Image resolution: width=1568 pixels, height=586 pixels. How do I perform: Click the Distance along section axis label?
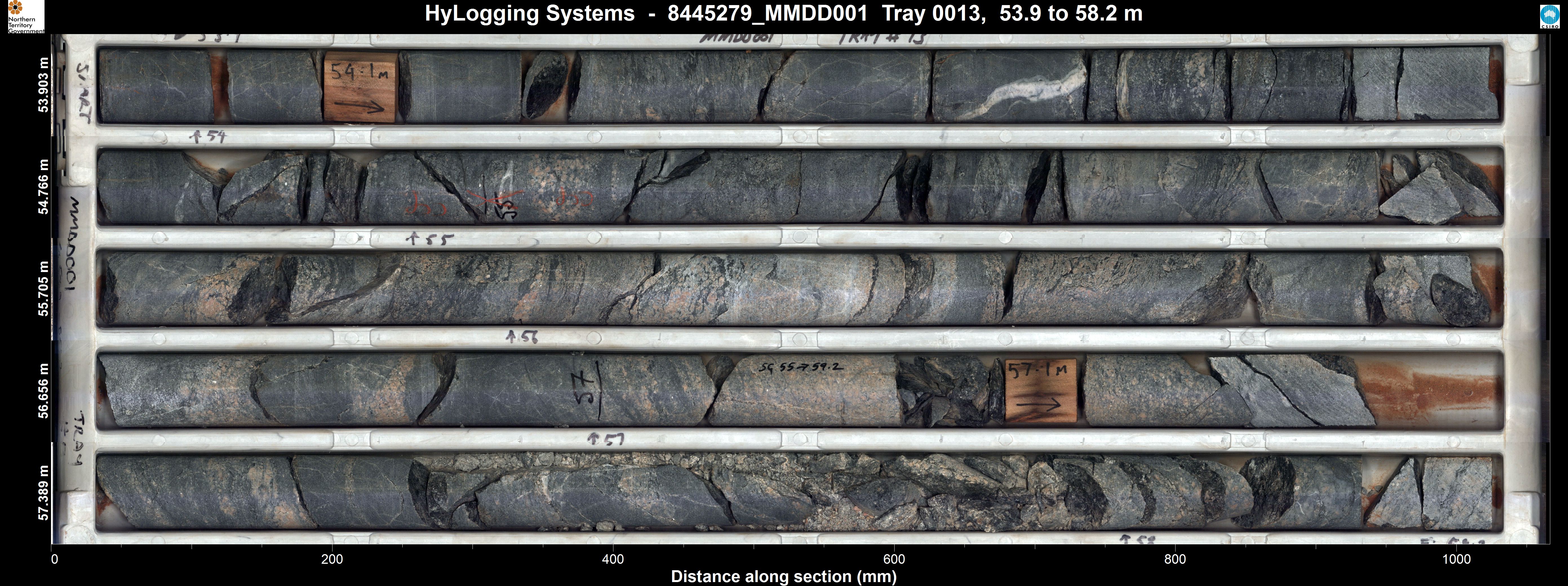(x=783, y=576)
